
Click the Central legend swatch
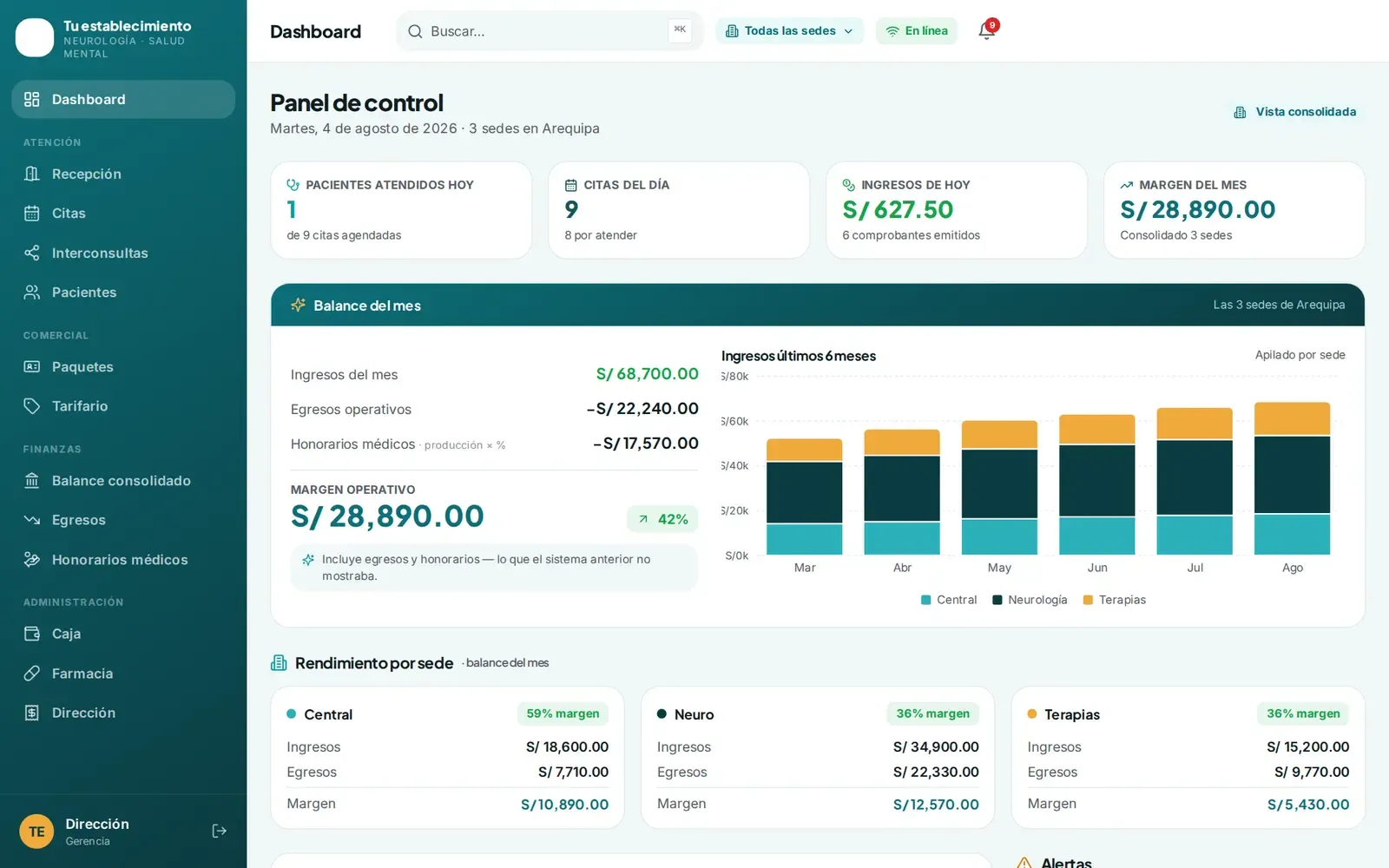926,600
